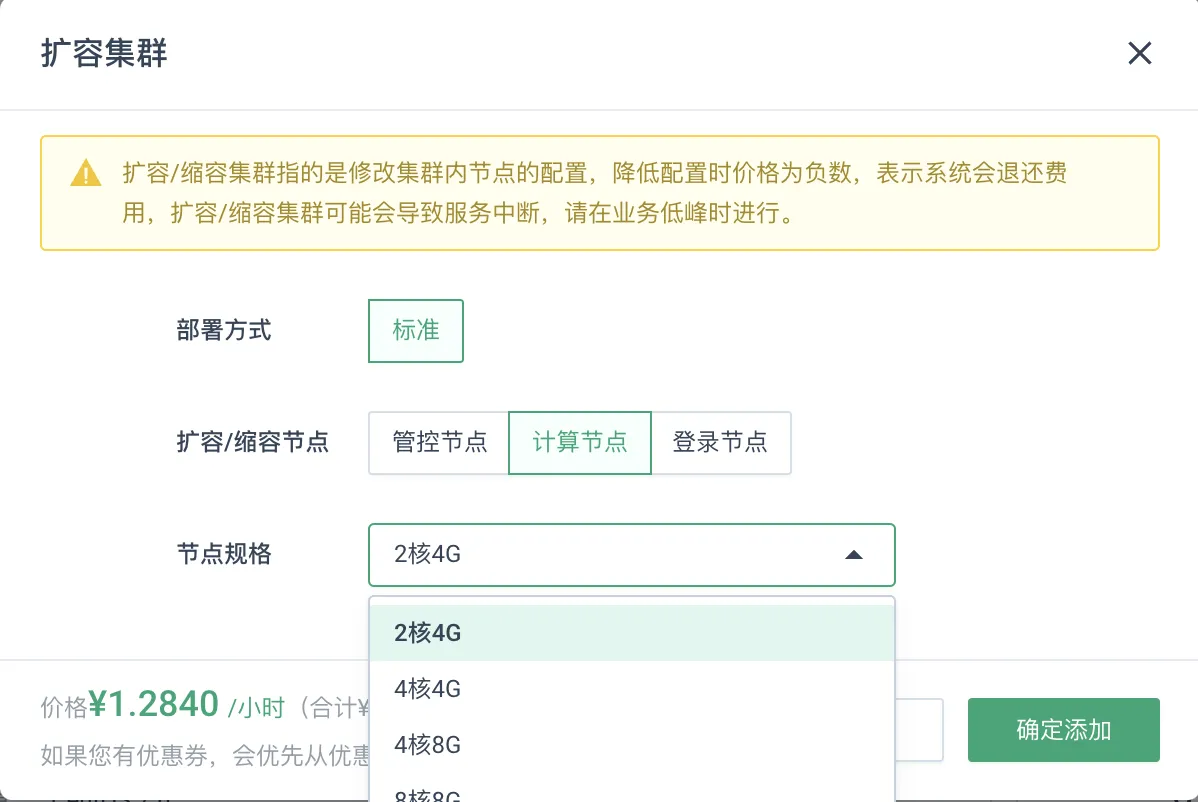
Task: Select the 标准 deployment mode
Action: (416, 331)
